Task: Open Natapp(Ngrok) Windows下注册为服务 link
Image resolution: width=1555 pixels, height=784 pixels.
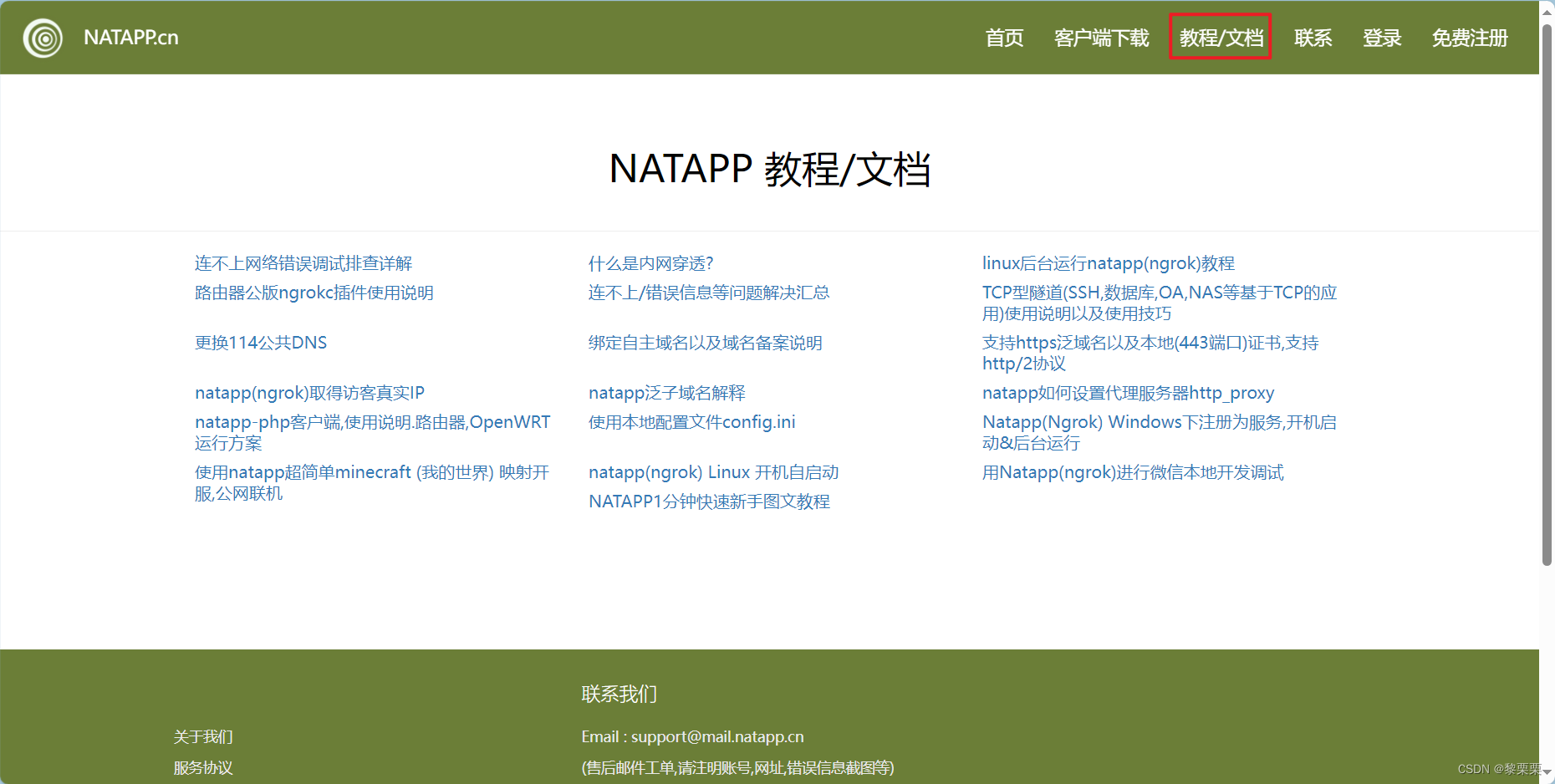Action: click(x=1160, y=432)
